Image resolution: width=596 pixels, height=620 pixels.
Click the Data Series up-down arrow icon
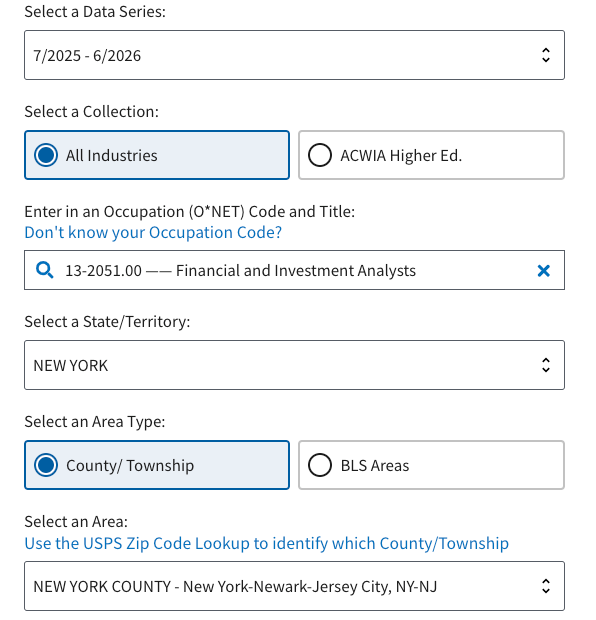click(x=546, y=55)
